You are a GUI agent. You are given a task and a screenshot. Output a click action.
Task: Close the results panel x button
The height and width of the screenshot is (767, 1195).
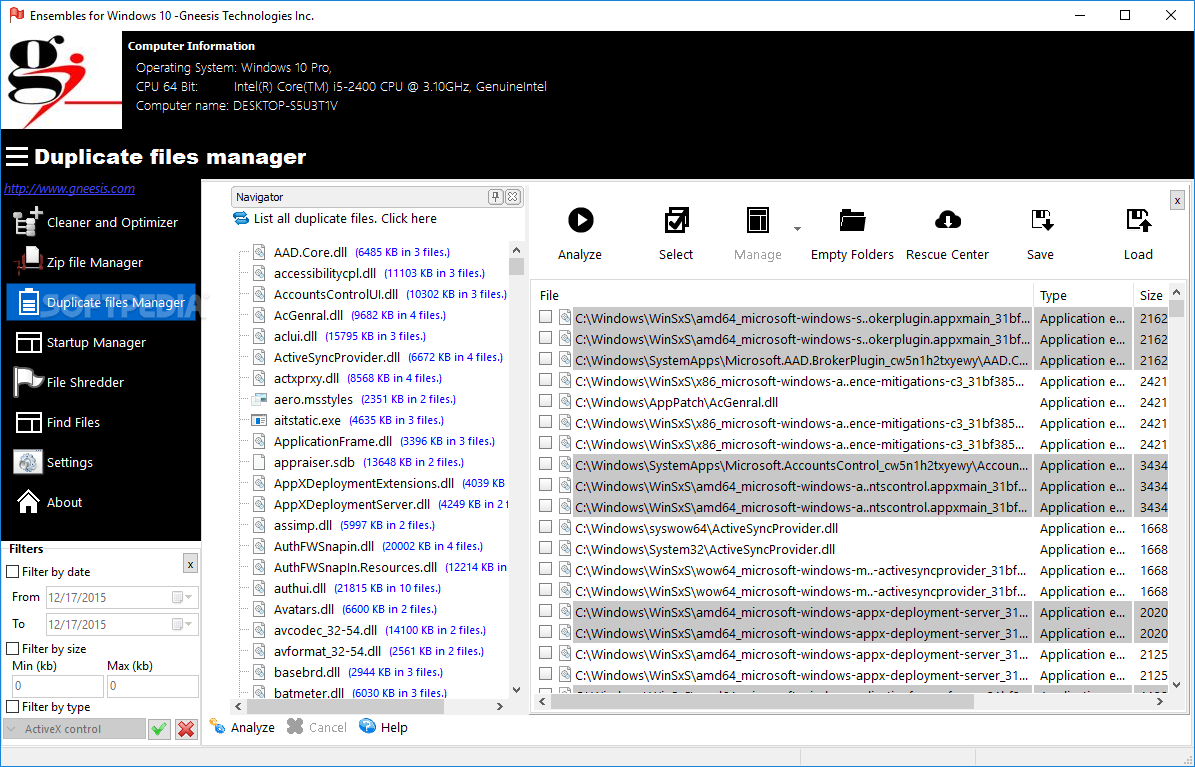pyautogui.click(x=1177, y=200)
